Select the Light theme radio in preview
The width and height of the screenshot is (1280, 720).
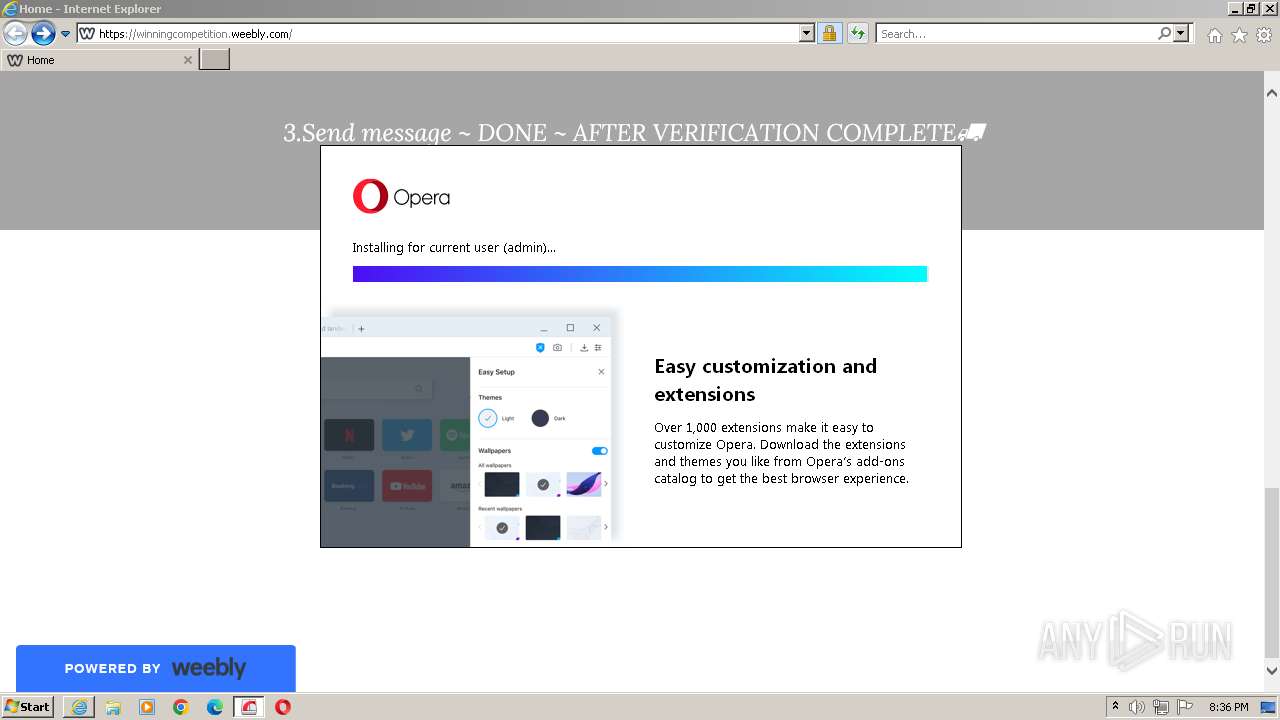488,418
